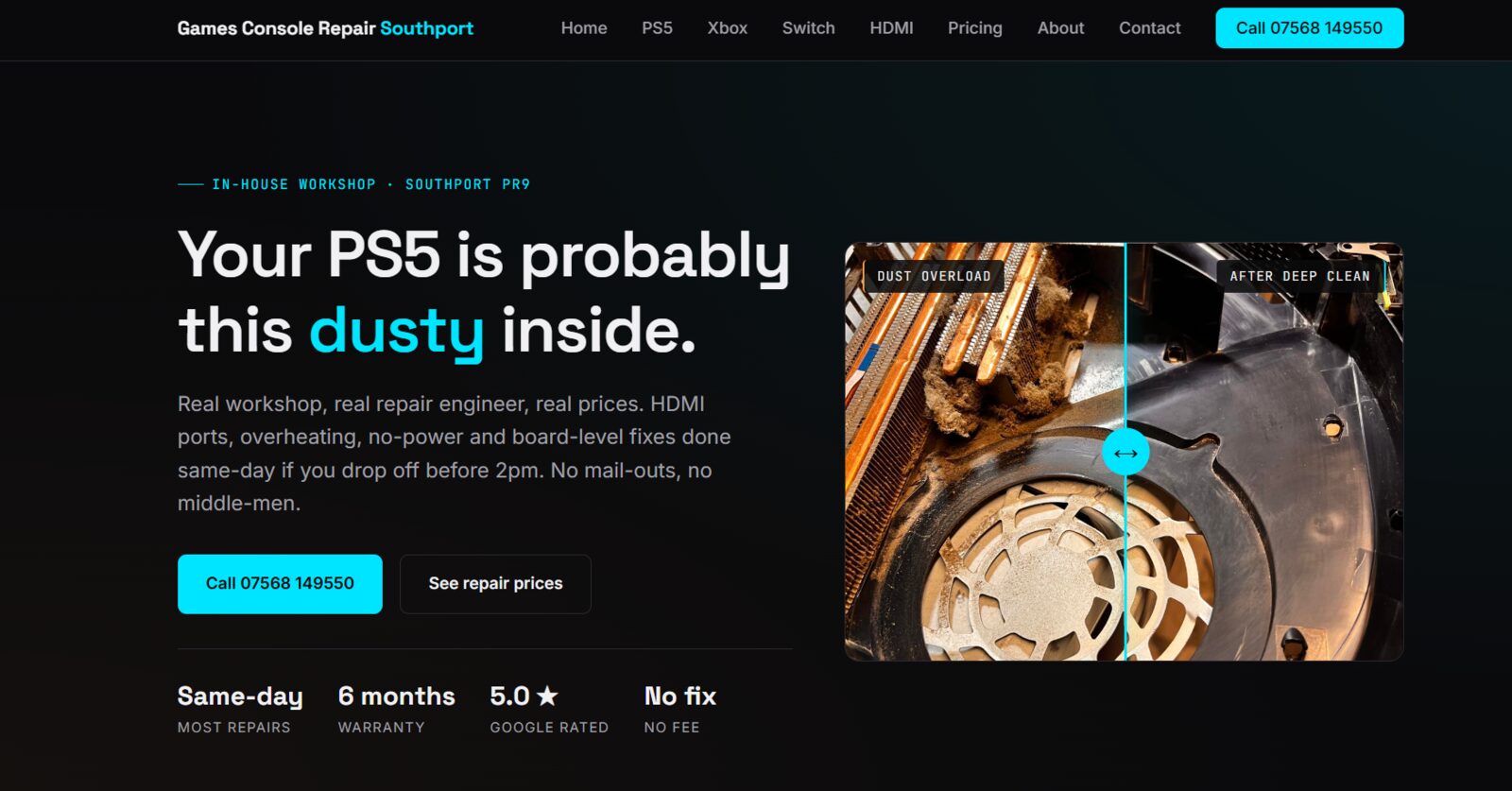Click the before/after slider arrow handle

[1125, 453]
